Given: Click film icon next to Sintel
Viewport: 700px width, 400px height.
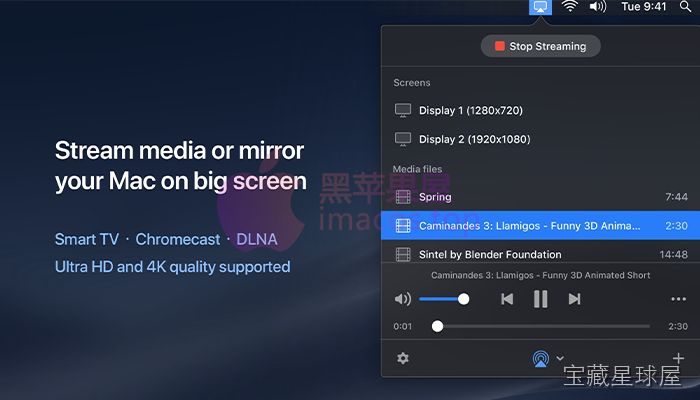Looking at the screenshot, I should 403,254.
